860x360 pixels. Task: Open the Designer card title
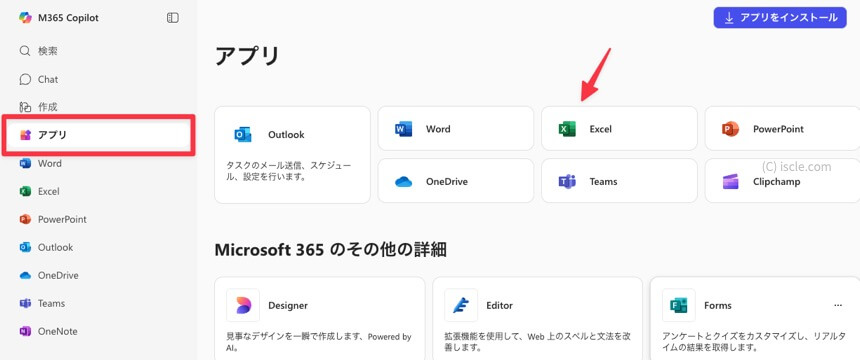tap(288, 306)
